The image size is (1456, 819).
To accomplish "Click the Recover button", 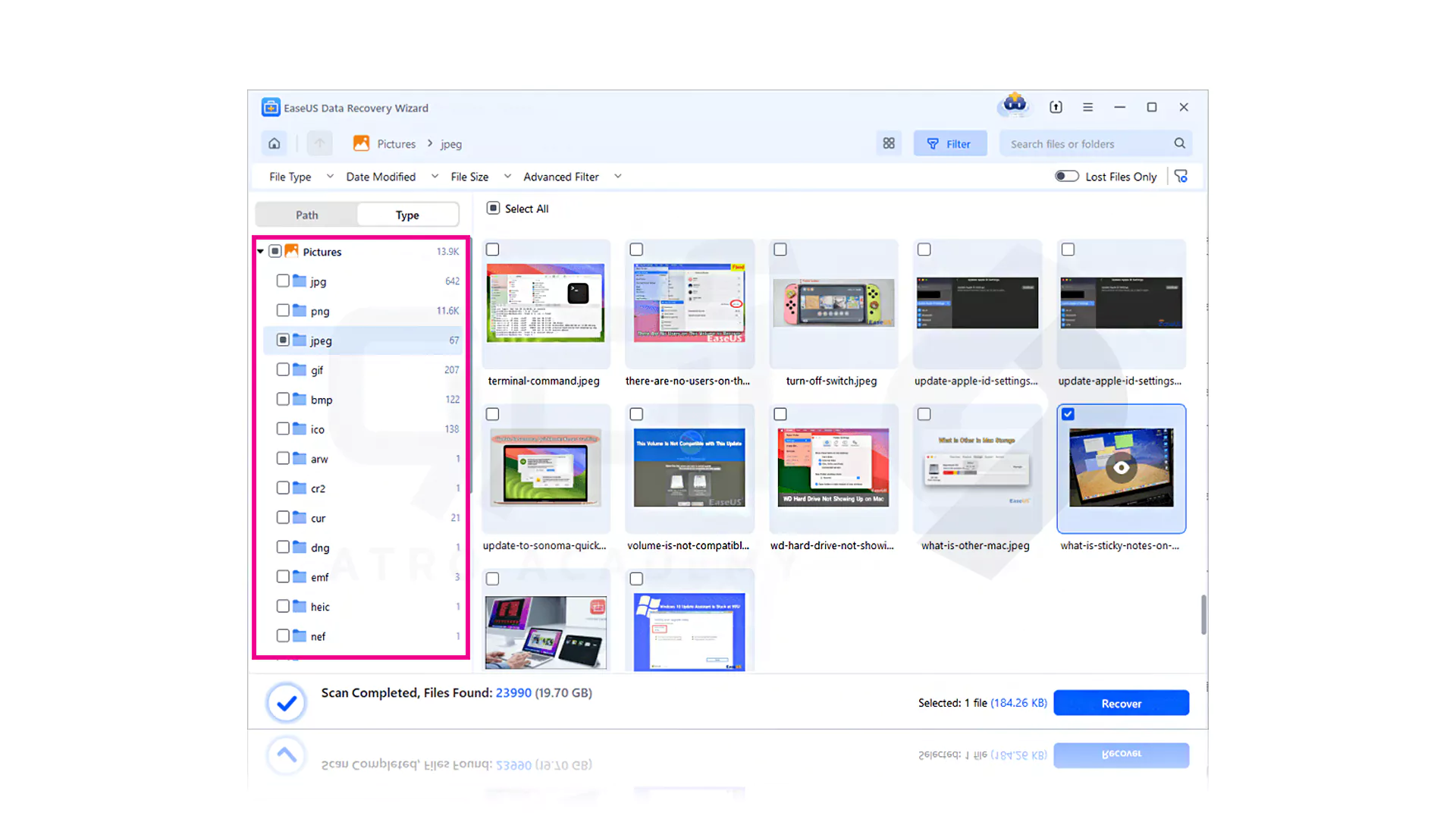I will (1121, 703).
